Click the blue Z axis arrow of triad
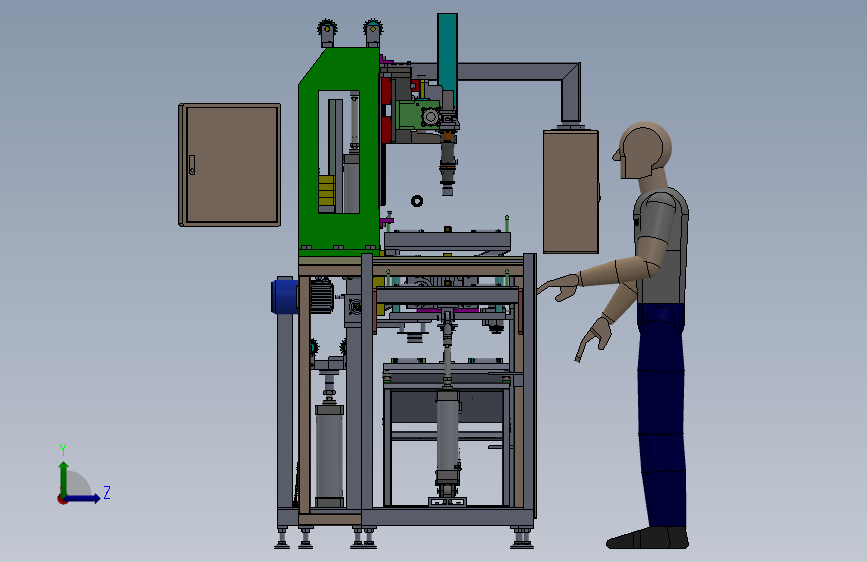Viewport: 867px width, 562px height. pos(83,498)
